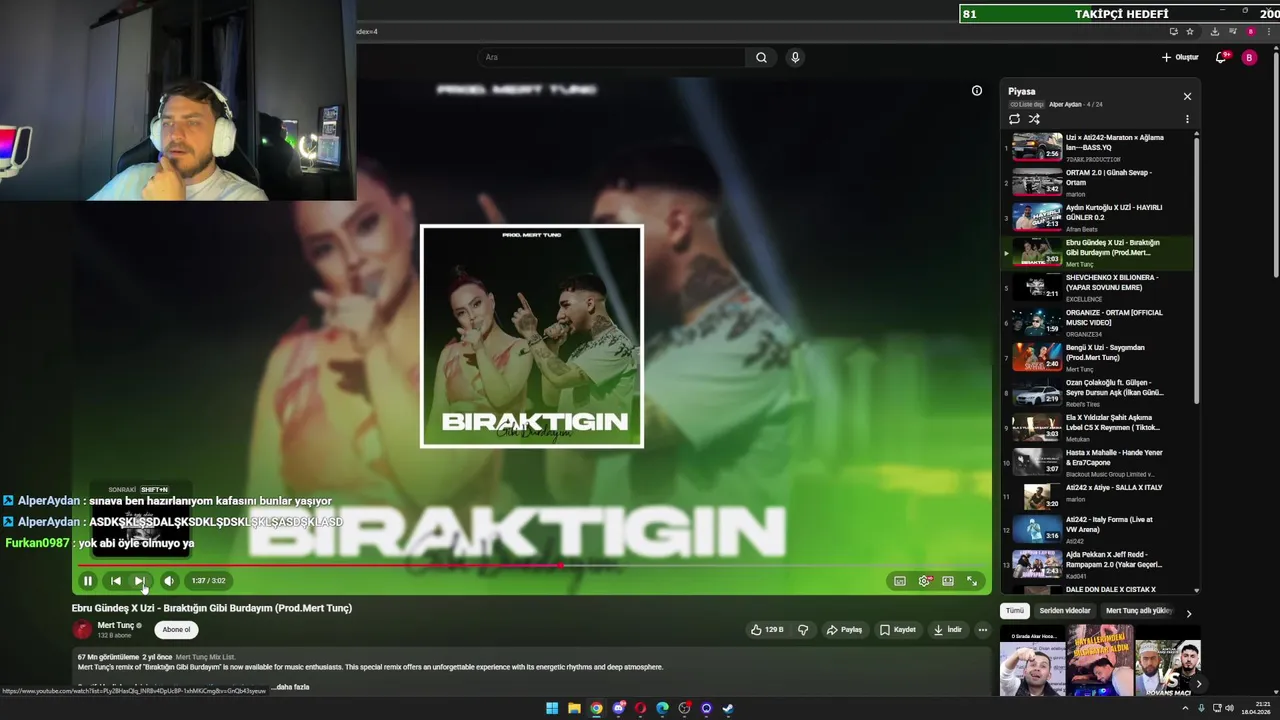This screenshot has height=720, width=1280.
Task: Mute the player volume
Action: 169,580
